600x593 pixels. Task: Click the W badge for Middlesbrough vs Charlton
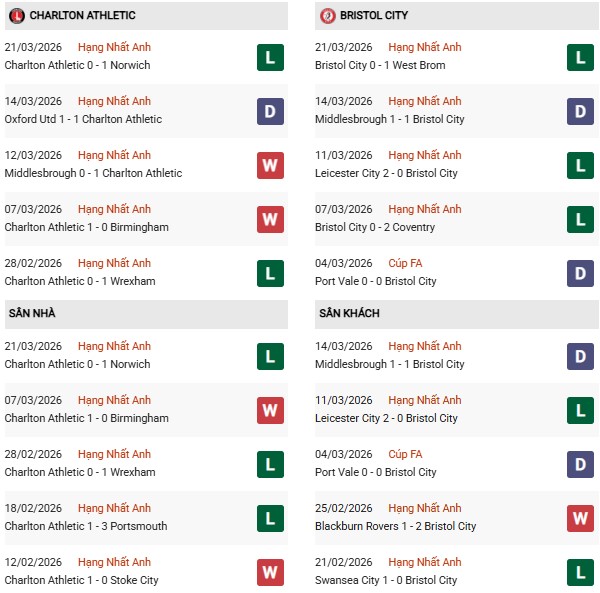tap(270, 165)
